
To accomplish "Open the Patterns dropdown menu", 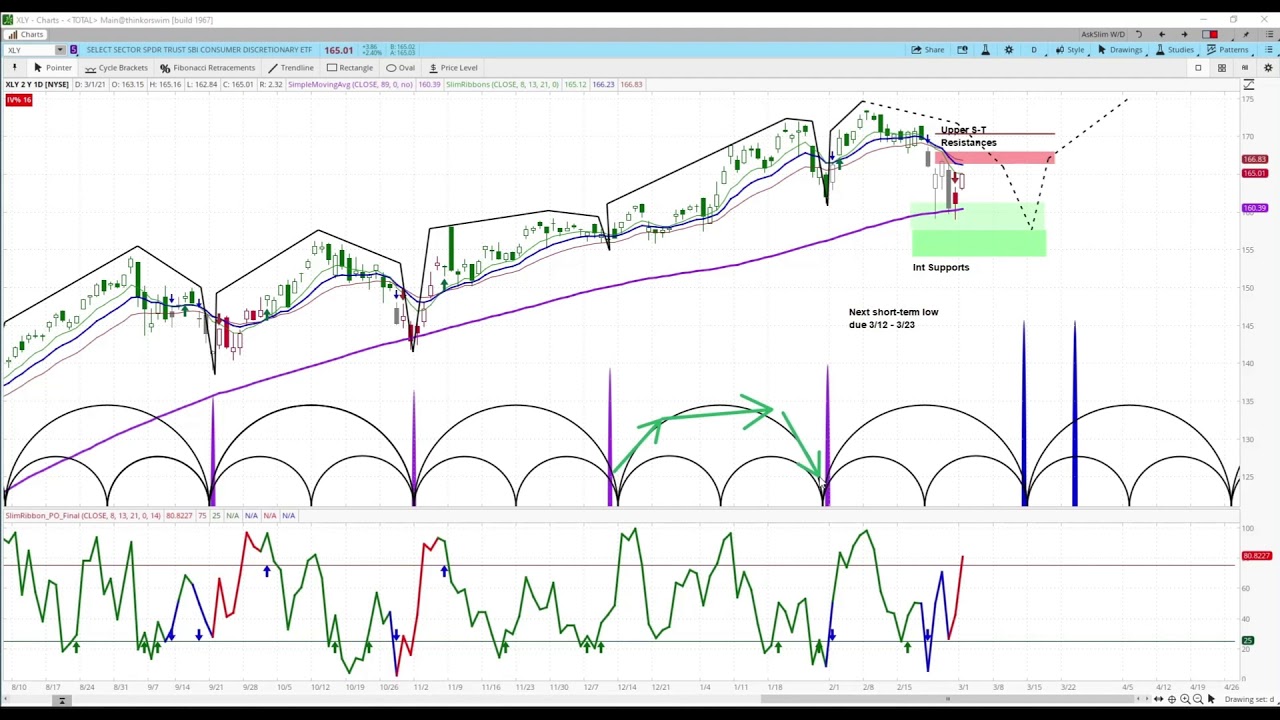I will 1227,50.
